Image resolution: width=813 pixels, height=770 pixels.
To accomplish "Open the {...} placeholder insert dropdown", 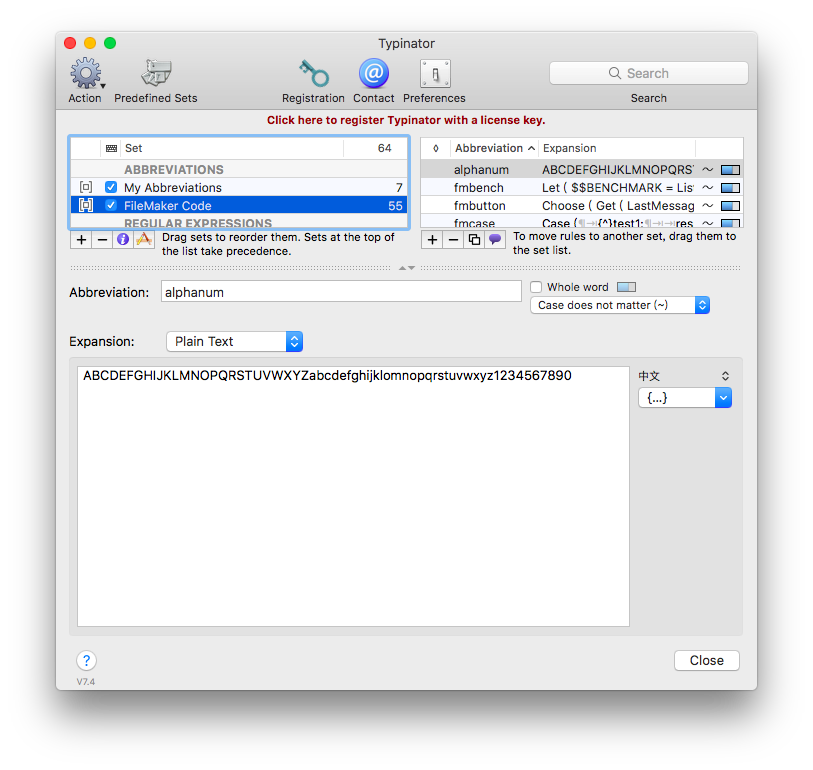I will (x=684, y=398).
